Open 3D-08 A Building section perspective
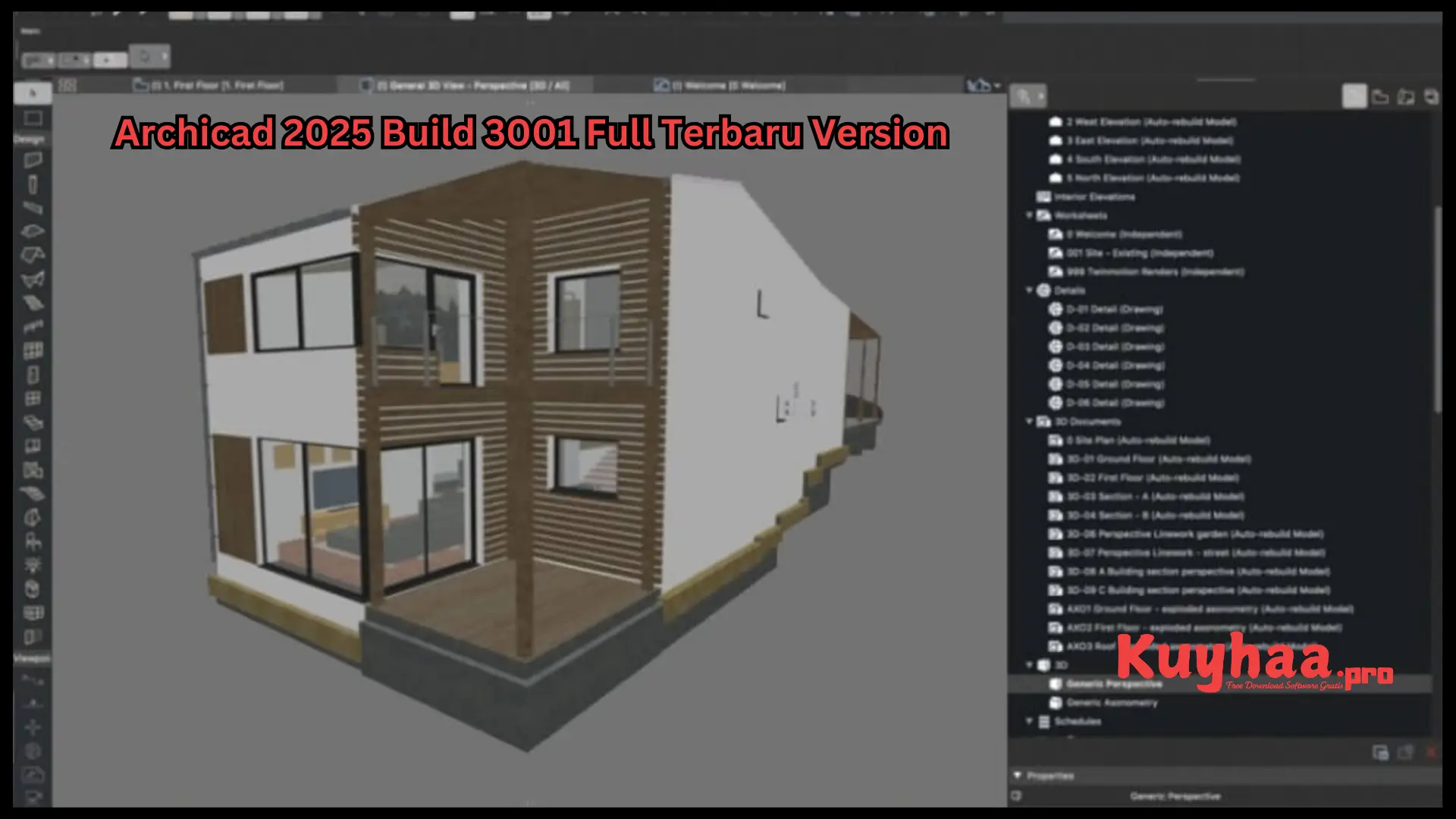1456x819 pixels. click(1190, 572)
